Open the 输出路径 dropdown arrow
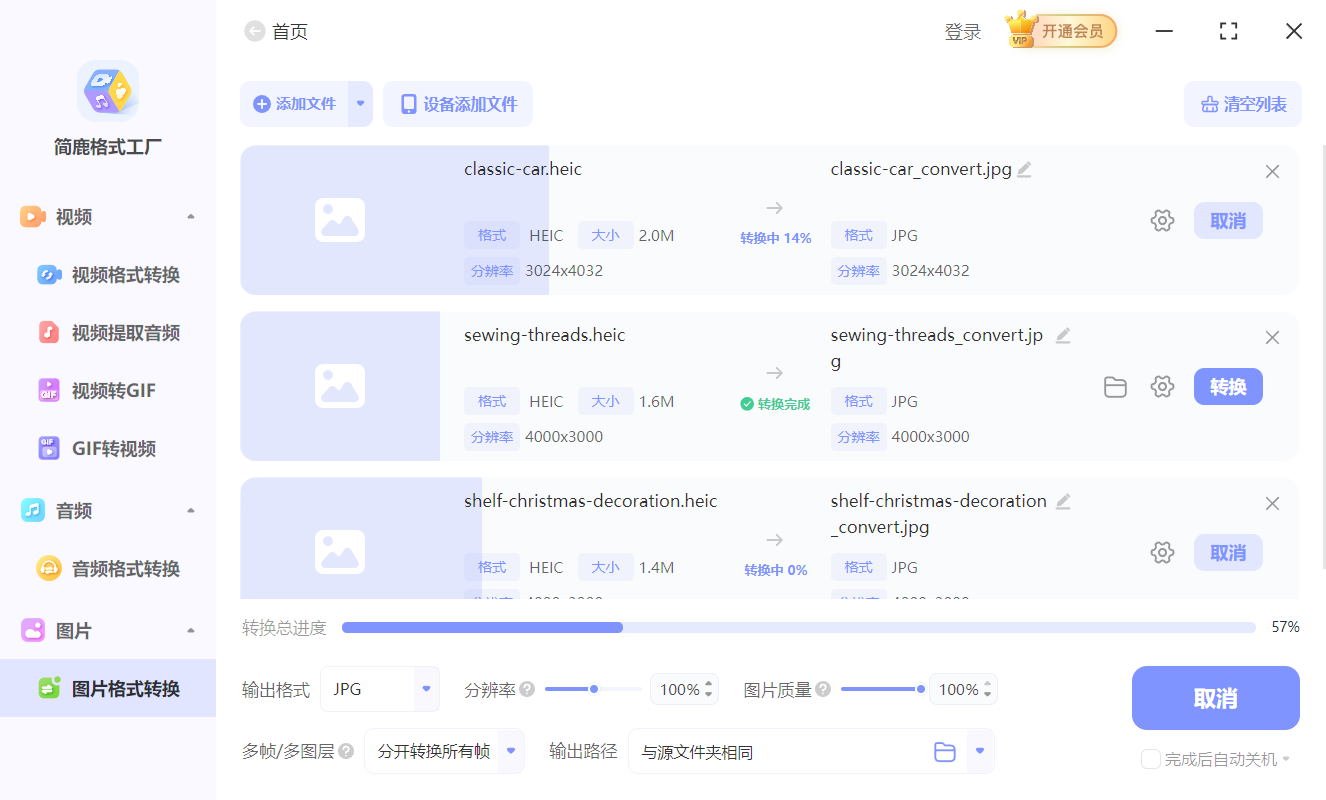Image resolution: width=1326 pixels, height=800 pixels. point(980,751)
